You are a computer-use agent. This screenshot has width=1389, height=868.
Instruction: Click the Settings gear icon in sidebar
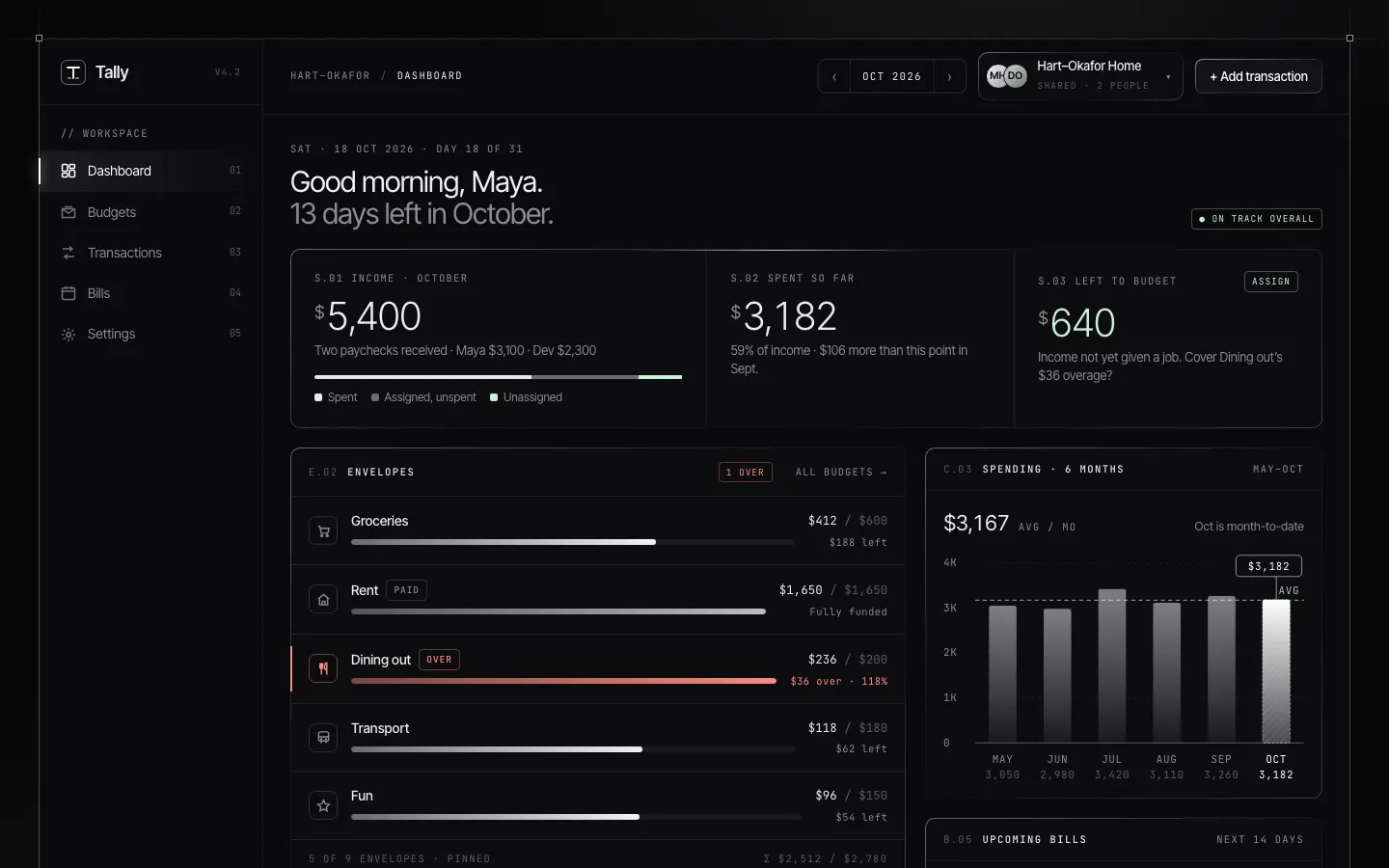click(x=68, y=334)
